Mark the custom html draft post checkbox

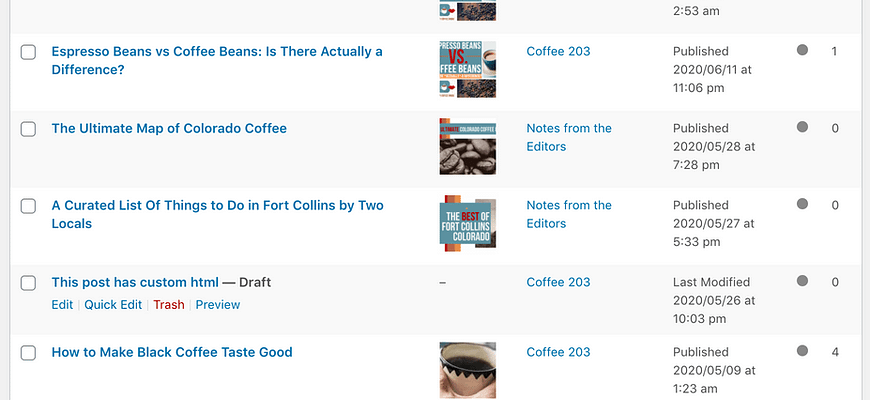28,283
